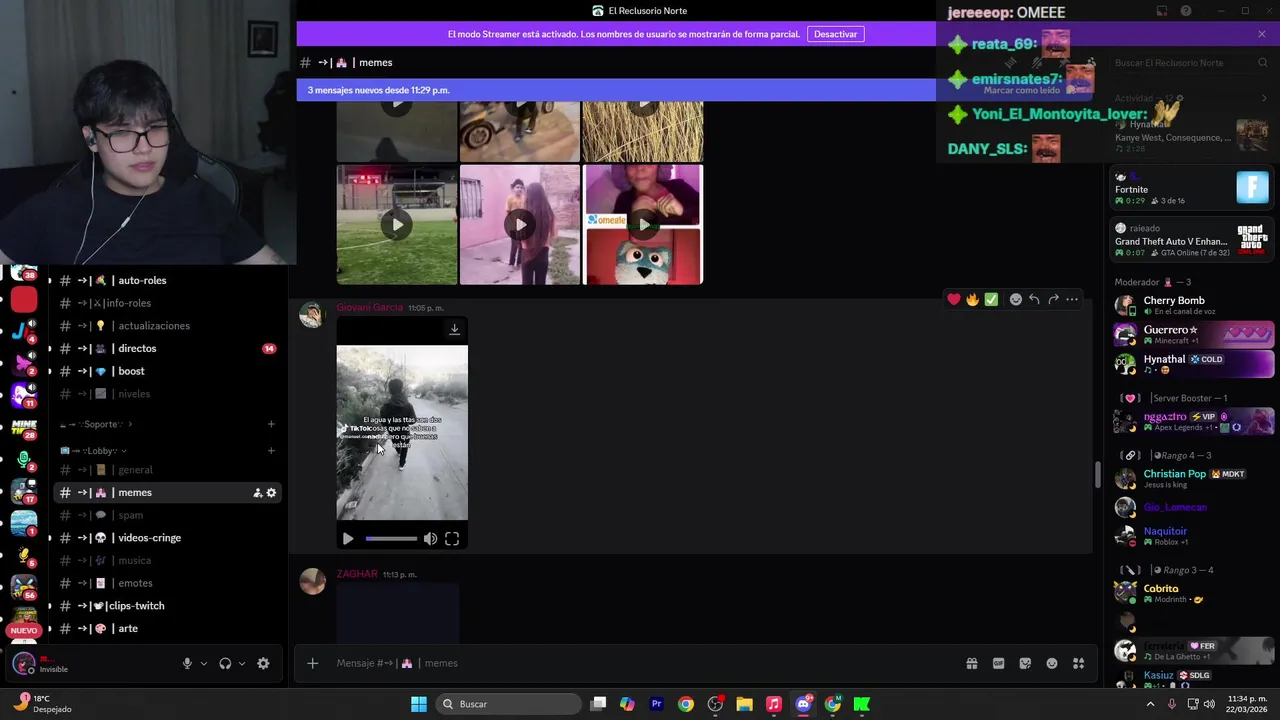
Task: Seek along the video progress bar
Action: (391, 539)
